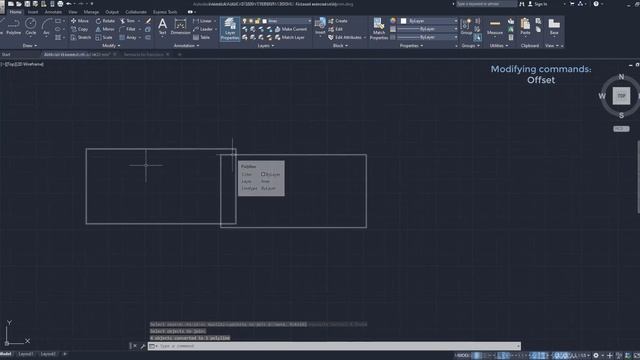The image size is (640, 360).
Task: Activate the Rotate command
Action: (105, 21)
